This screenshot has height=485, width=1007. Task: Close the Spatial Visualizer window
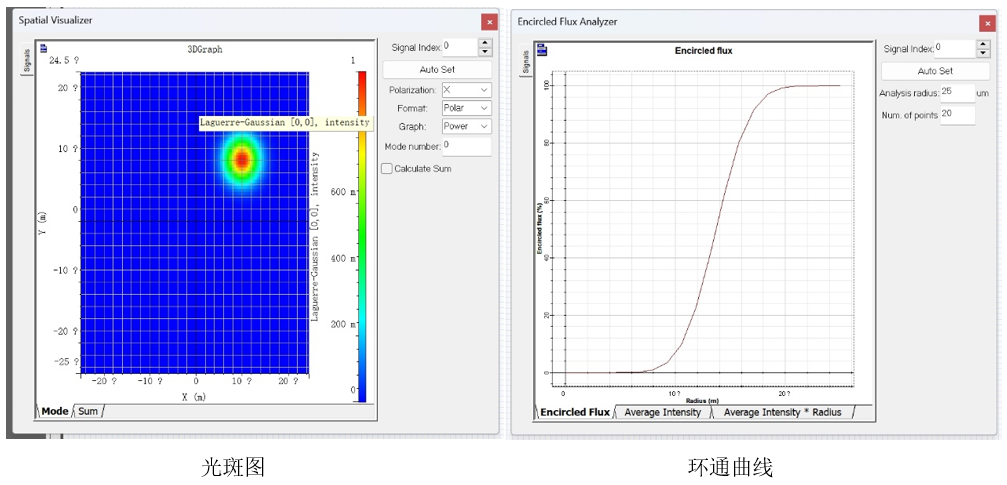(489, 22)
